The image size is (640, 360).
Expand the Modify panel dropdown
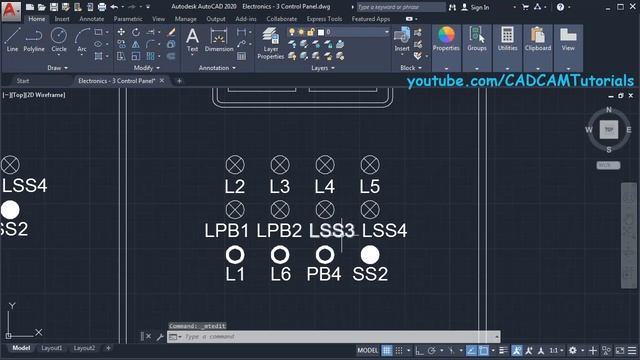[x=147, y=68]
